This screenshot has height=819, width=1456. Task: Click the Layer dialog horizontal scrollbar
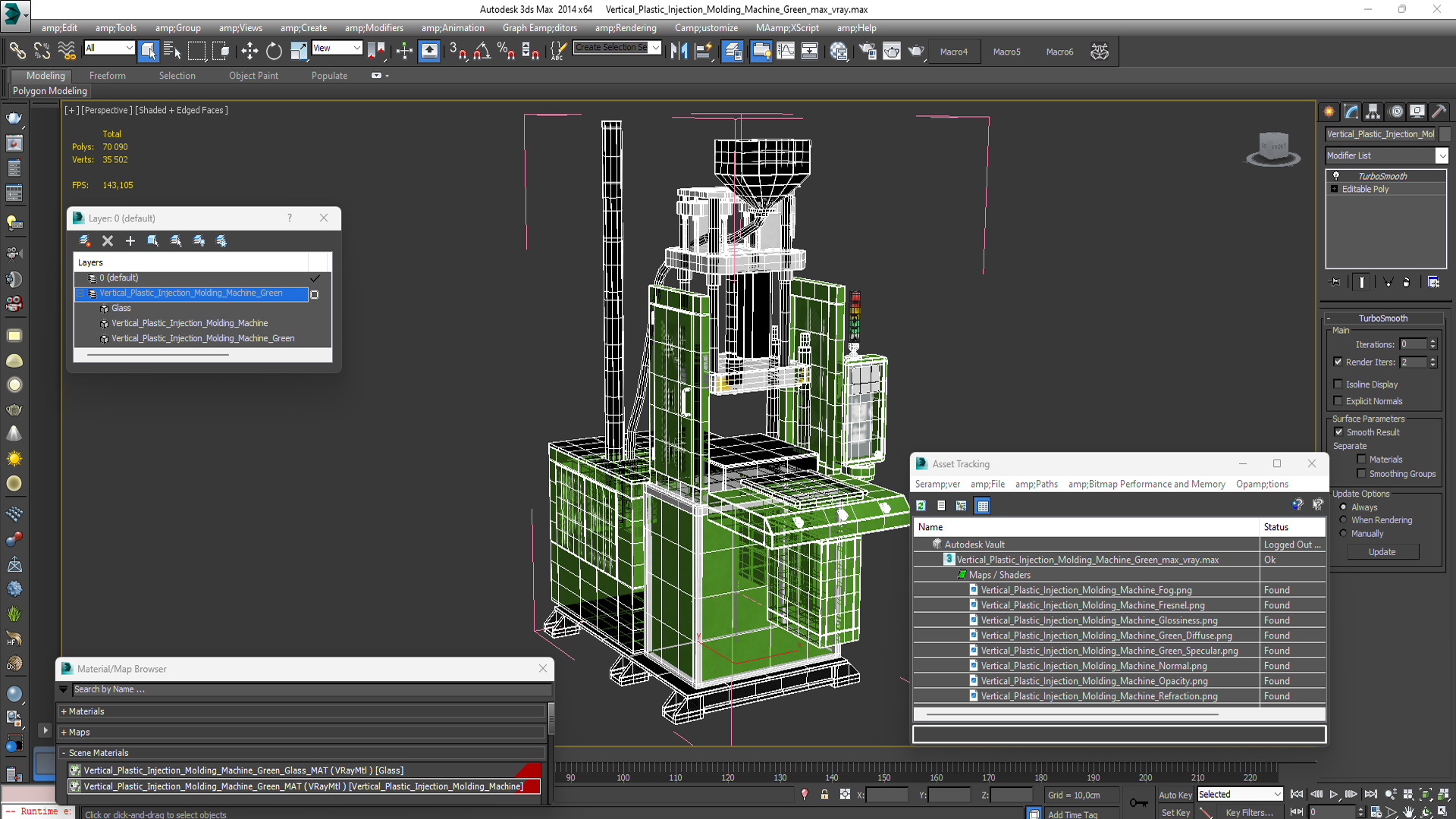click(158, 354)
